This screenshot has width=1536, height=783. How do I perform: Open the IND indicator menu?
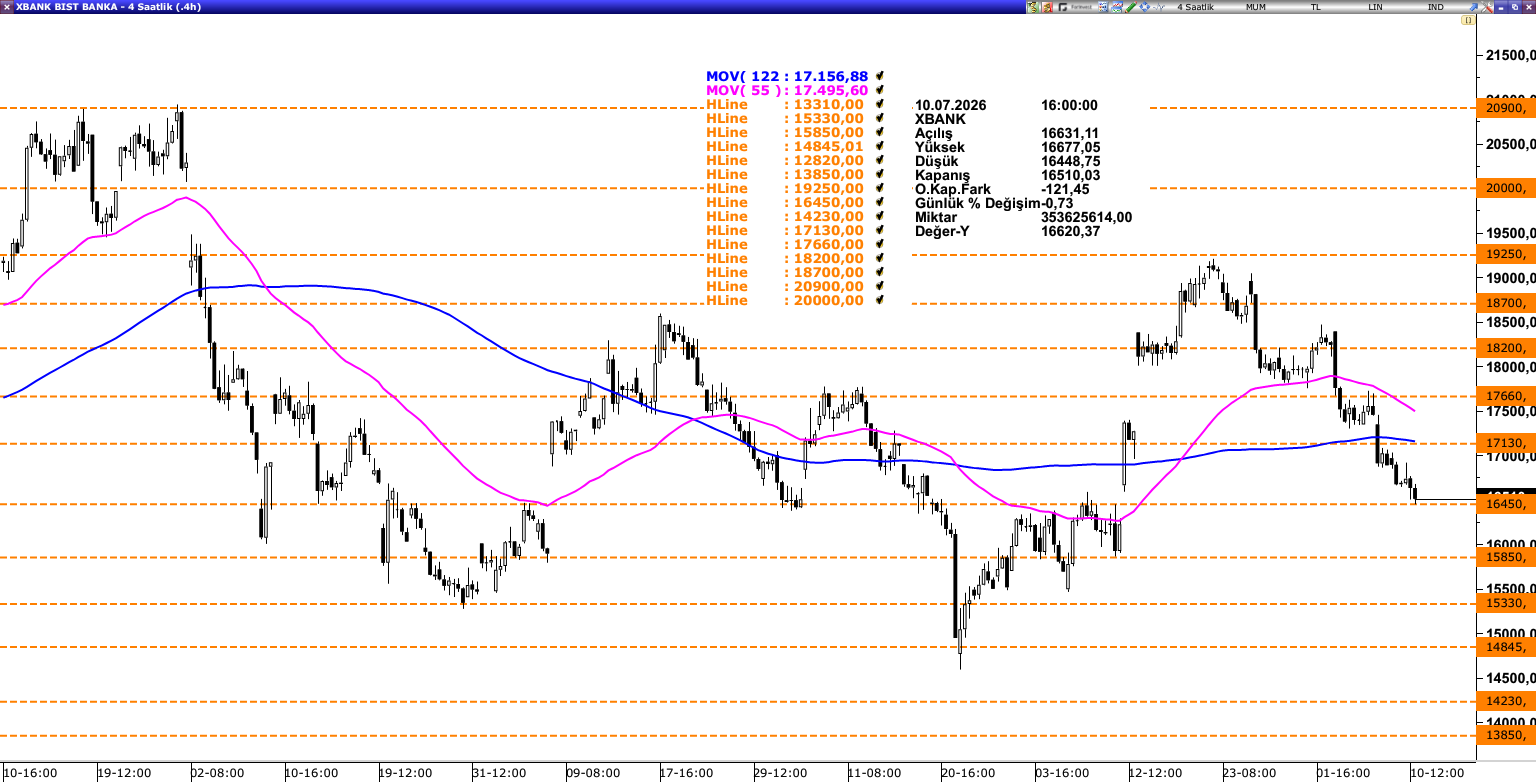pyautogui.click(x=1435, y=7)
